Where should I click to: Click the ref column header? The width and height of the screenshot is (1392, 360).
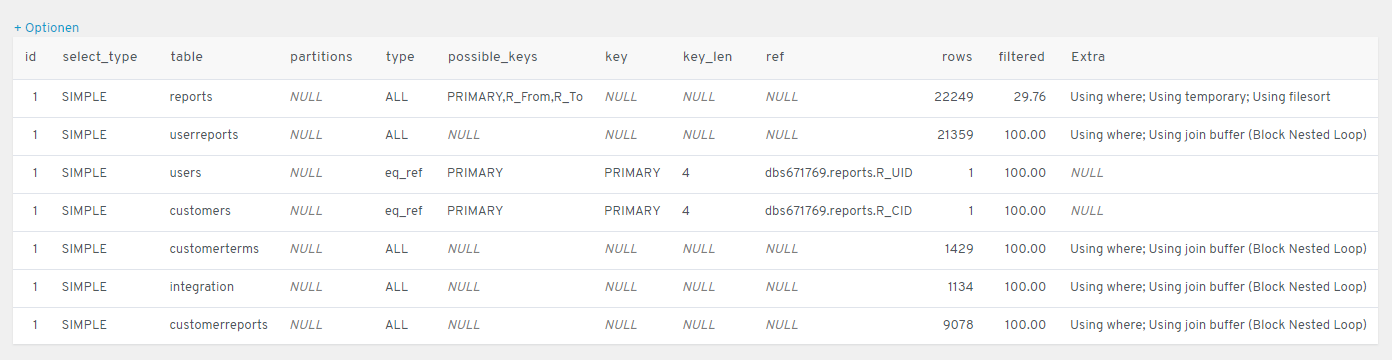tap(775, 57)
